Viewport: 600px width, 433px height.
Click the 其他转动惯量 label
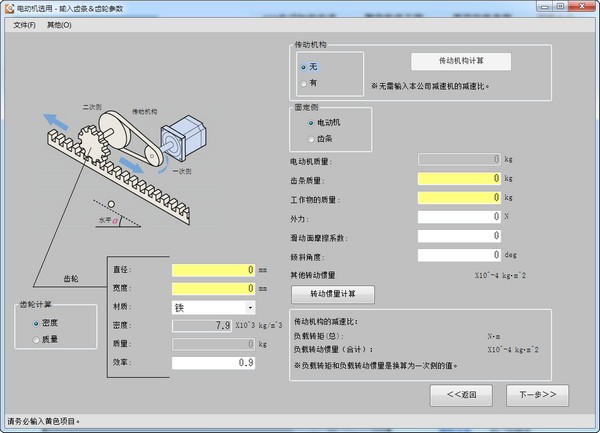[313, 275]
